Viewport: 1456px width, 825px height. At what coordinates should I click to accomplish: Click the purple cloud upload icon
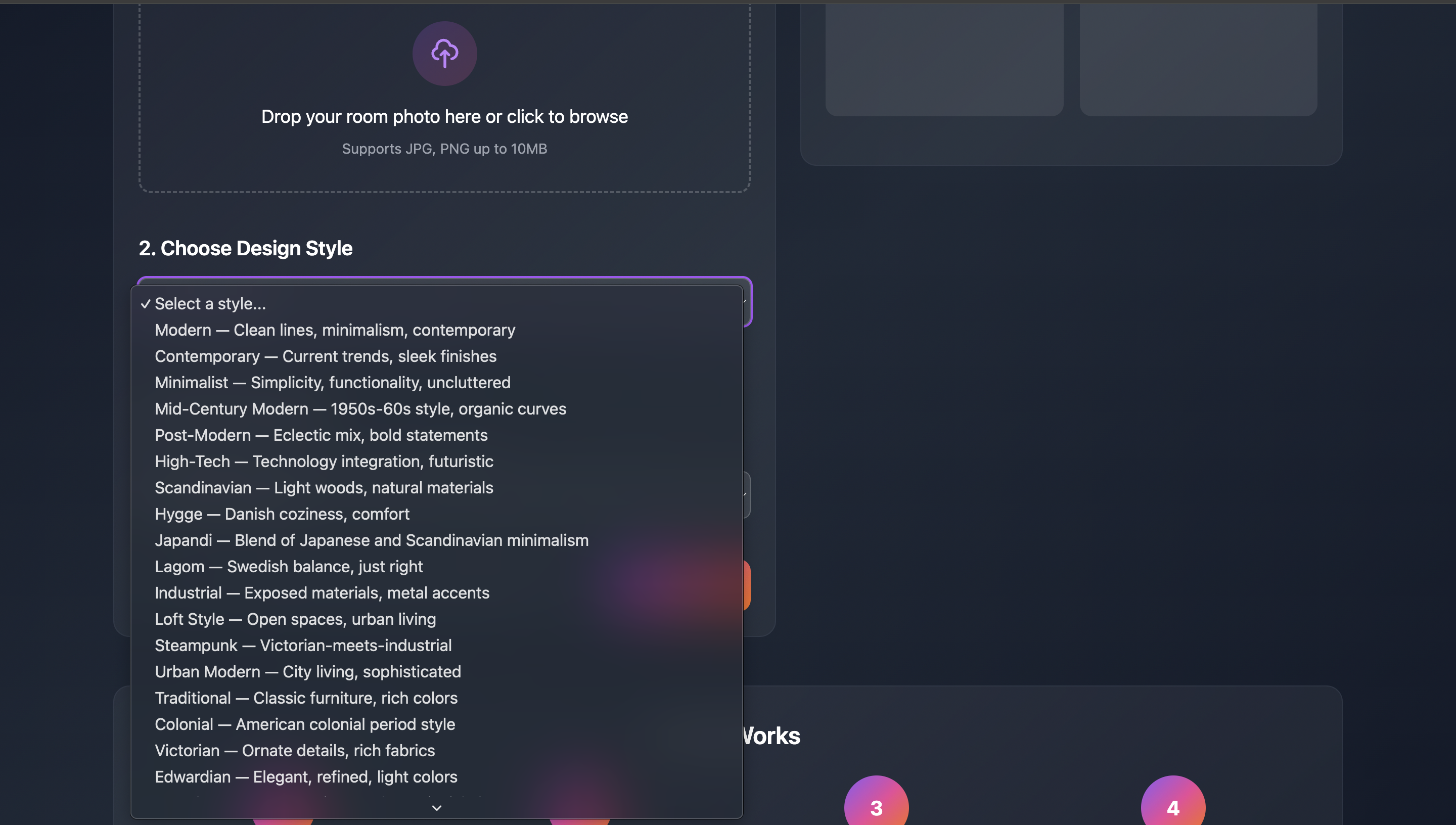444,53
